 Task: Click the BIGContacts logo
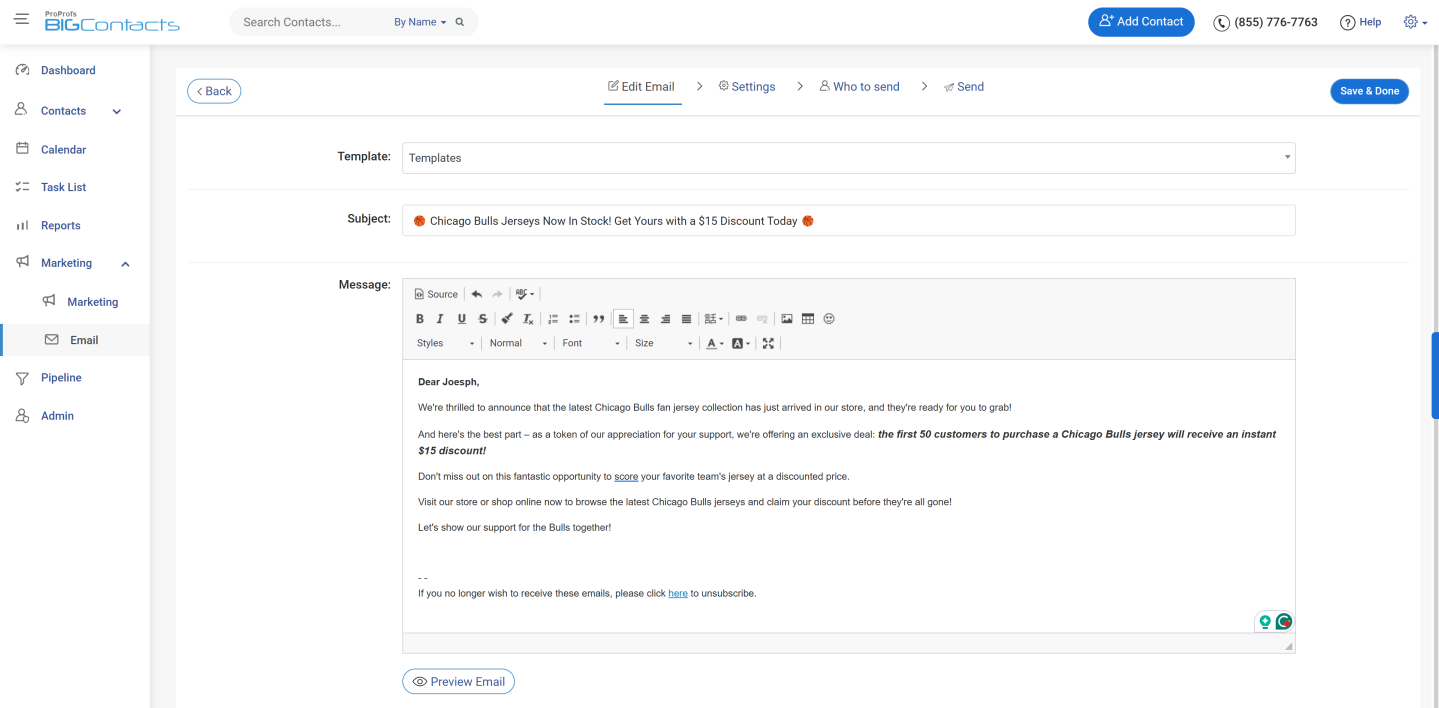pyautogui.click(x=112, y=21)
